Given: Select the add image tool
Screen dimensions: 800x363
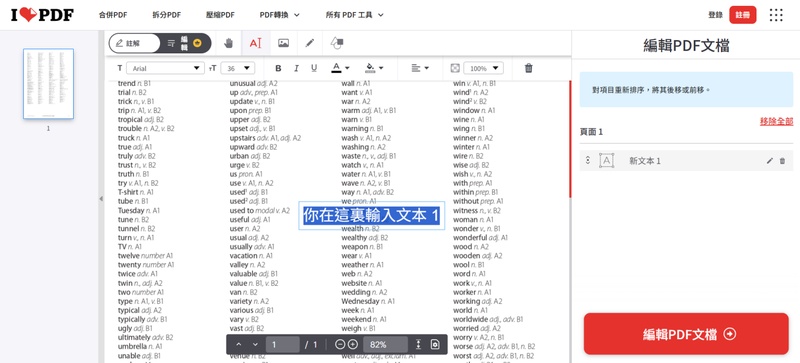Looking at the screenshot, I should pos(283,43).
